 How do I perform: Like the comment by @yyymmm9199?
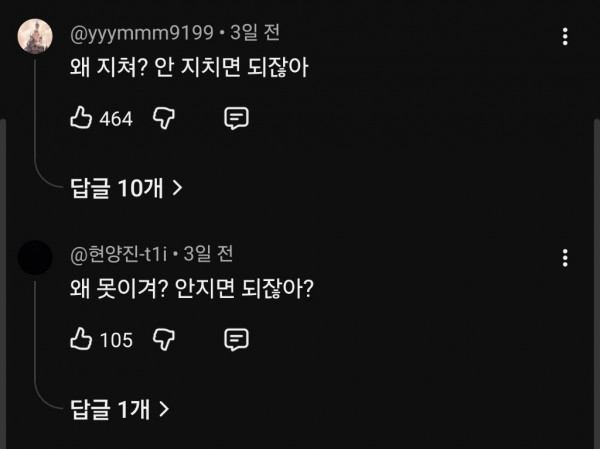[80, 119]
